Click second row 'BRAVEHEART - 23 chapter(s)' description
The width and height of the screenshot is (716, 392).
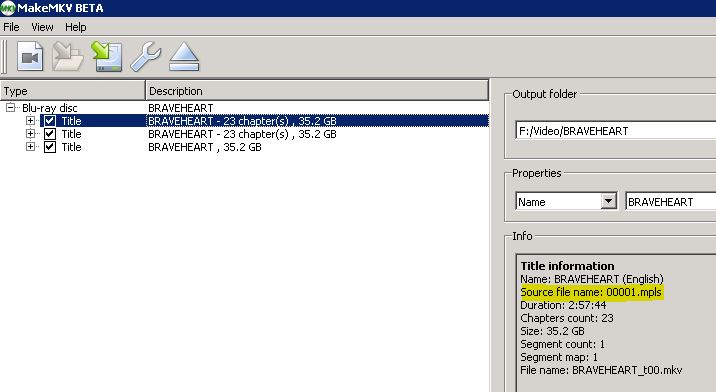click(x=242, y=134)
